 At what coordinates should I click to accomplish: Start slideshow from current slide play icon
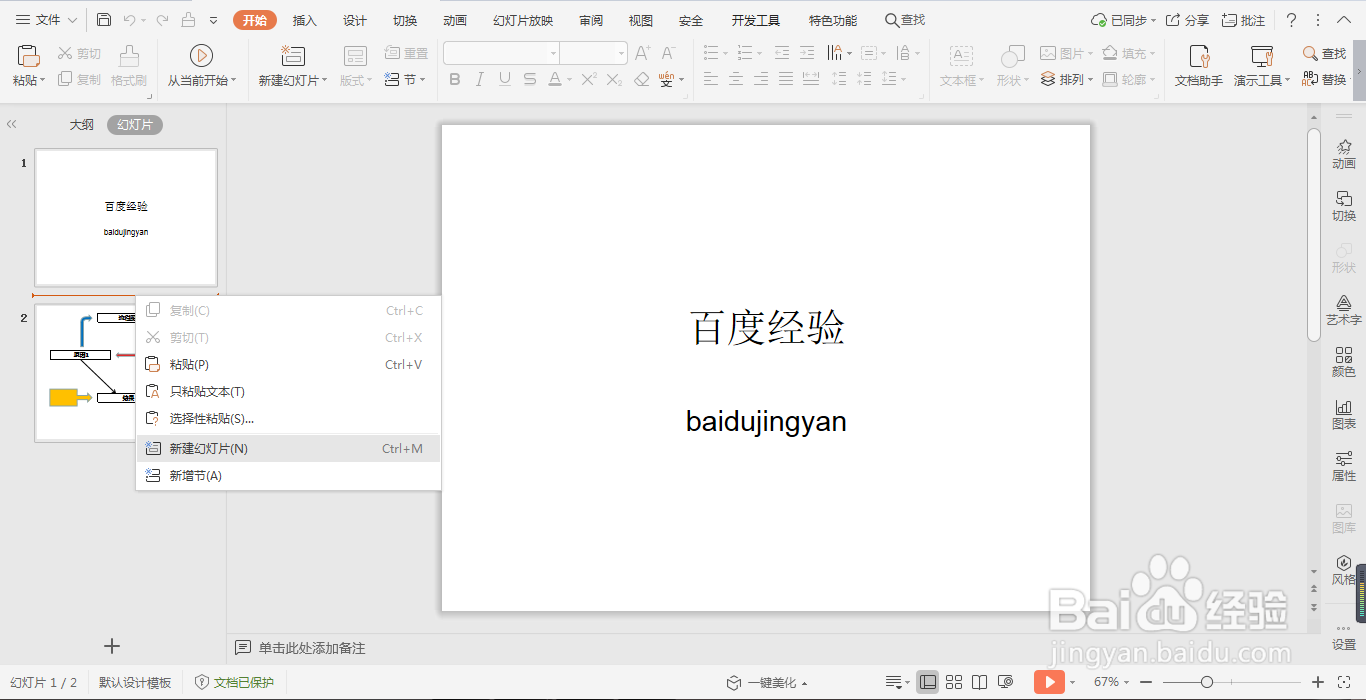click(201, 56)
